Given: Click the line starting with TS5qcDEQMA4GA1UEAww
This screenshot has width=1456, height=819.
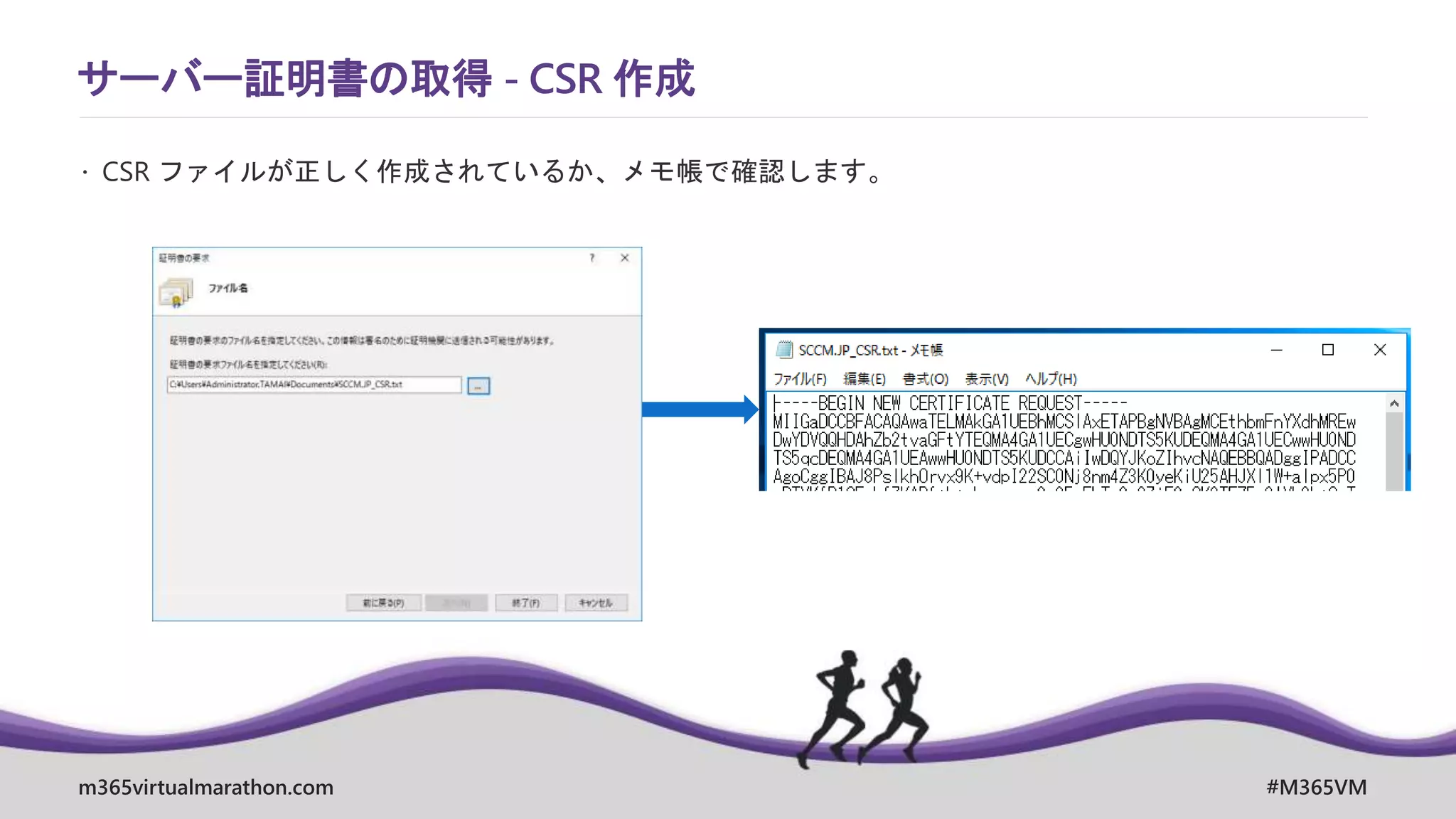Looking at the screenshot, I should pyautogui.click(x=1064, y=458).
